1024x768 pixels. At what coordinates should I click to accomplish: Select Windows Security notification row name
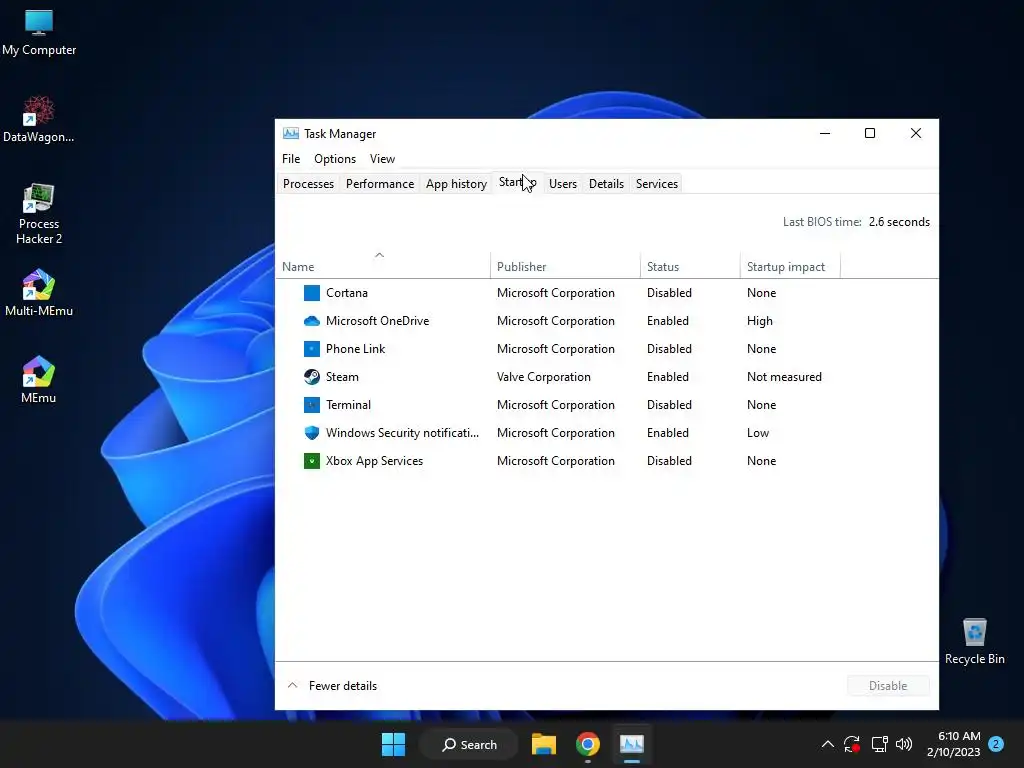[x=402, y=433]
